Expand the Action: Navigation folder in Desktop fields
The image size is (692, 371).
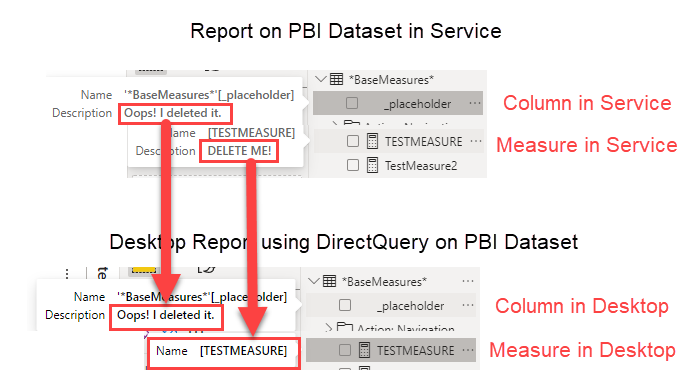328,328
